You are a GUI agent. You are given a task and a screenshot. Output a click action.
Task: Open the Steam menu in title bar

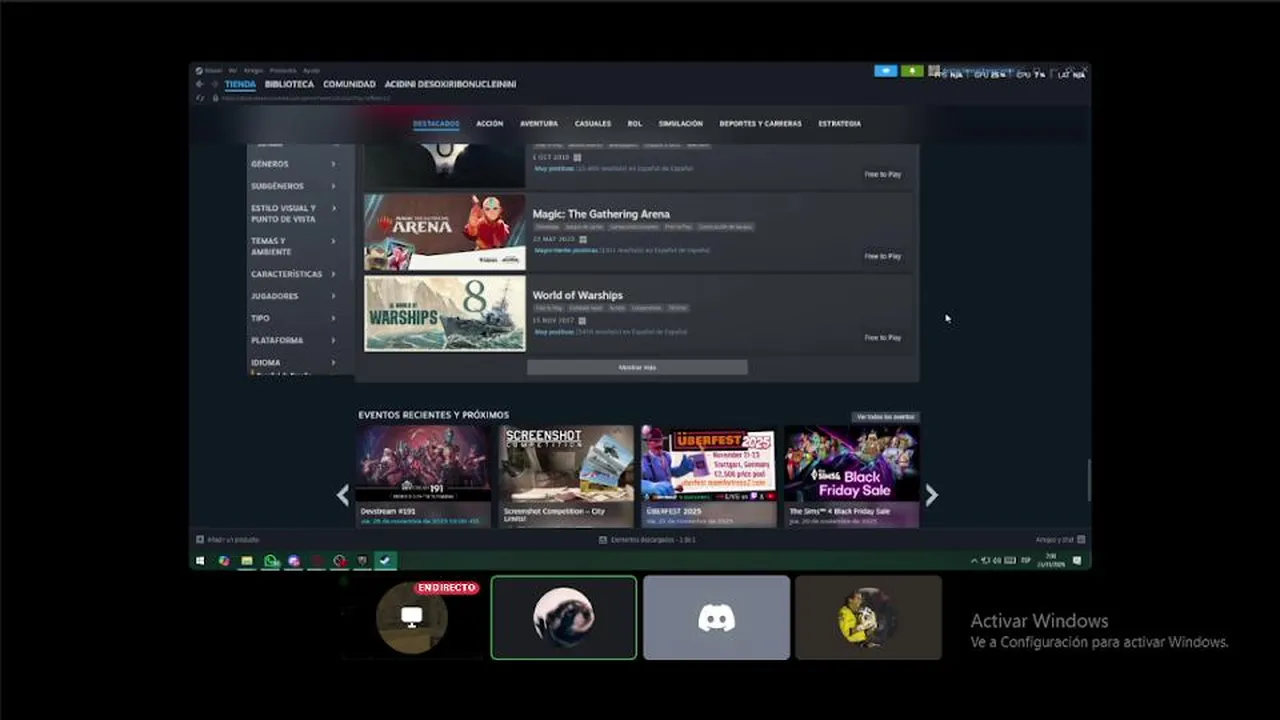pyautogui.click(x=209, y=70)
